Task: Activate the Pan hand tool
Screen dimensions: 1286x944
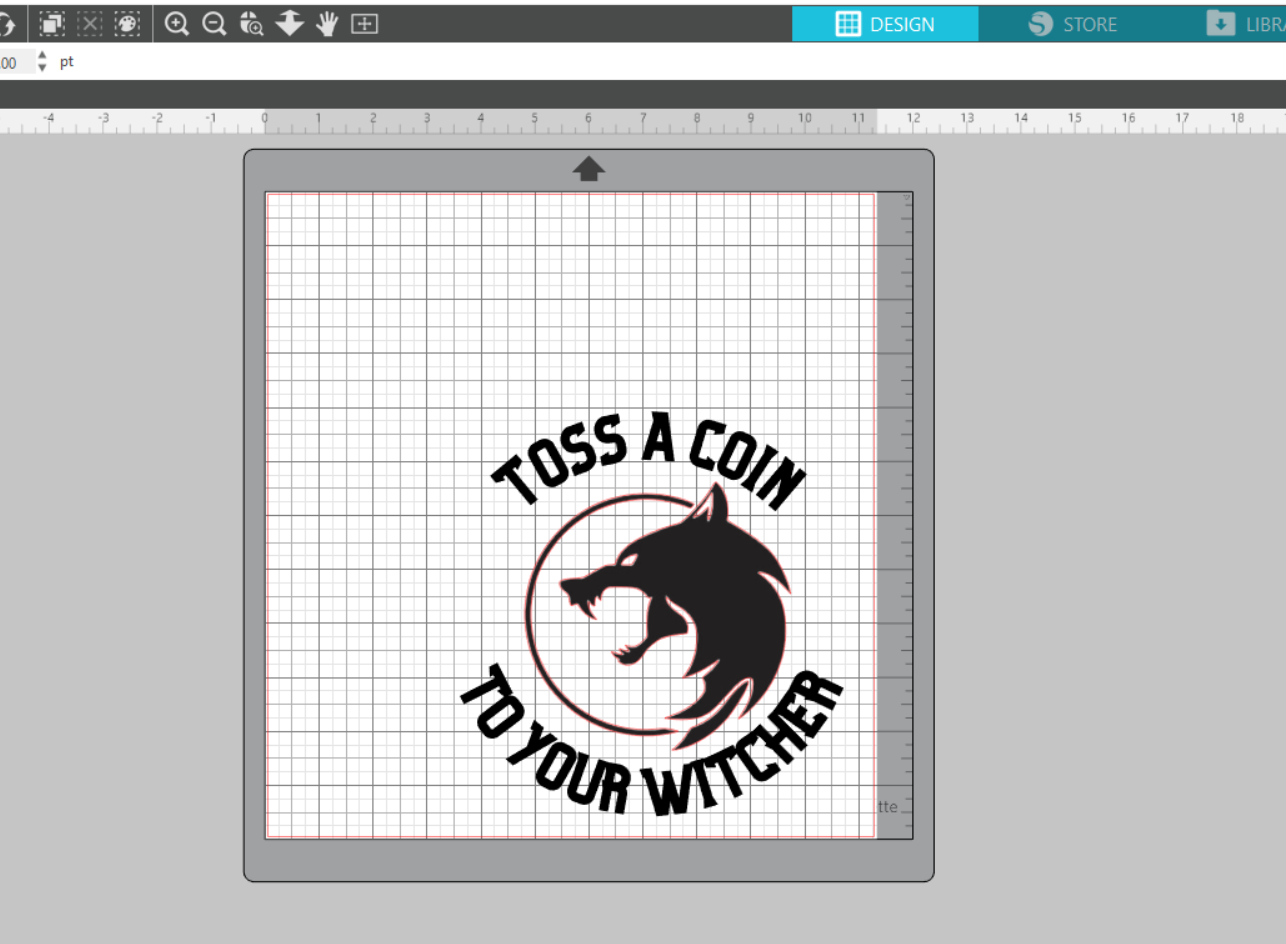Action: pyautogui.click(x=327, y=24)
